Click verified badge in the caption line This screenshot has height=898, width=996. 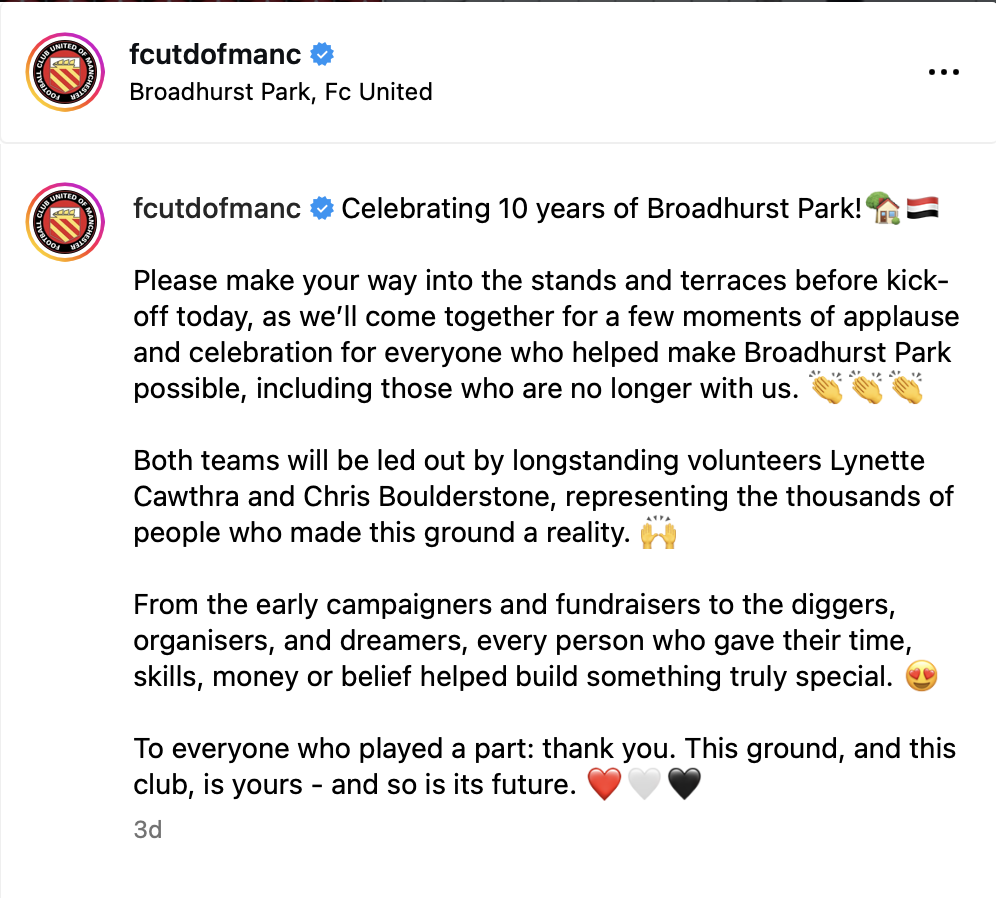click(322, 209)
